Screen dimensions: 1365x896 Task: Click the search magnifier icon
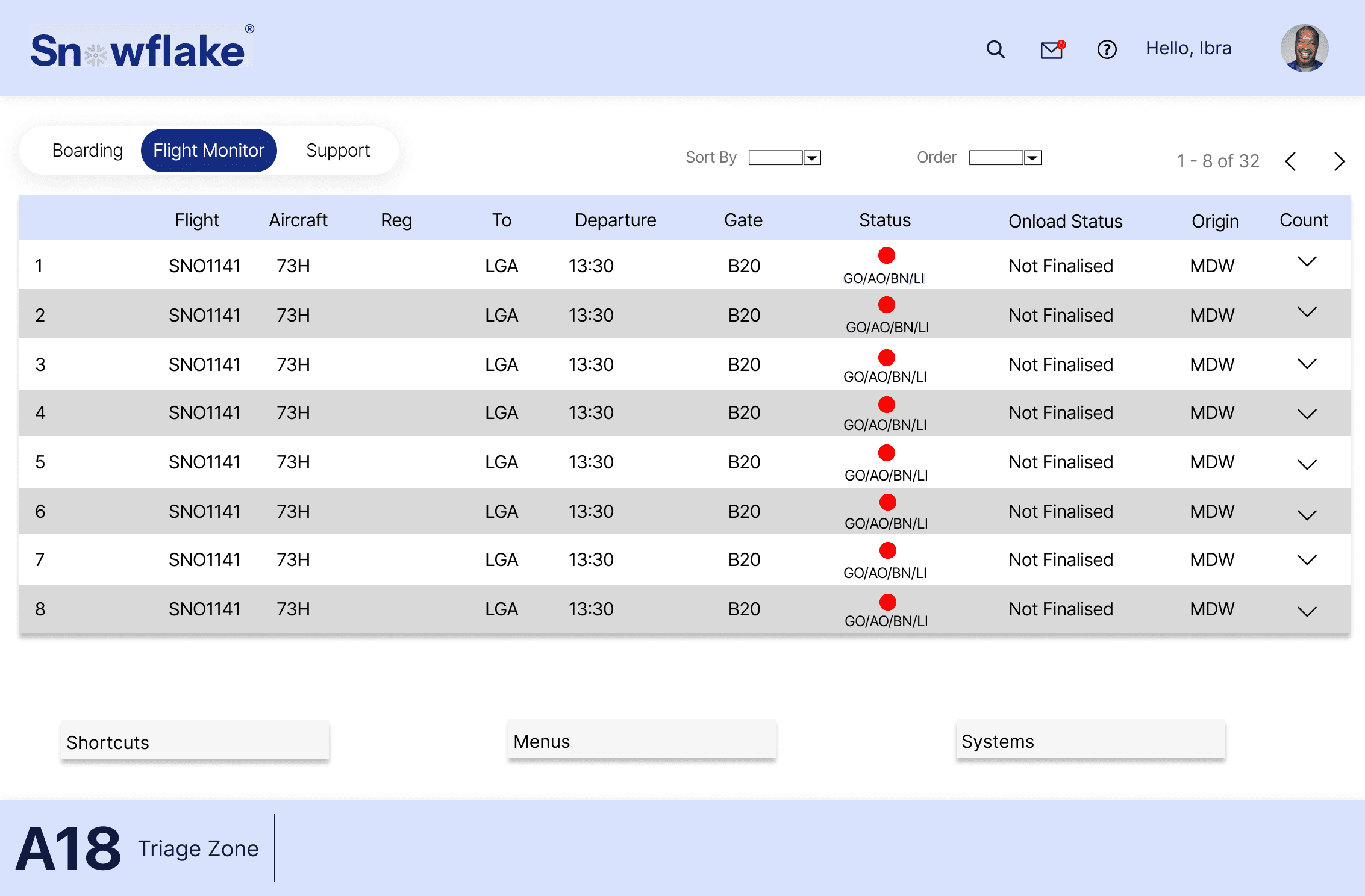(995, 49)
